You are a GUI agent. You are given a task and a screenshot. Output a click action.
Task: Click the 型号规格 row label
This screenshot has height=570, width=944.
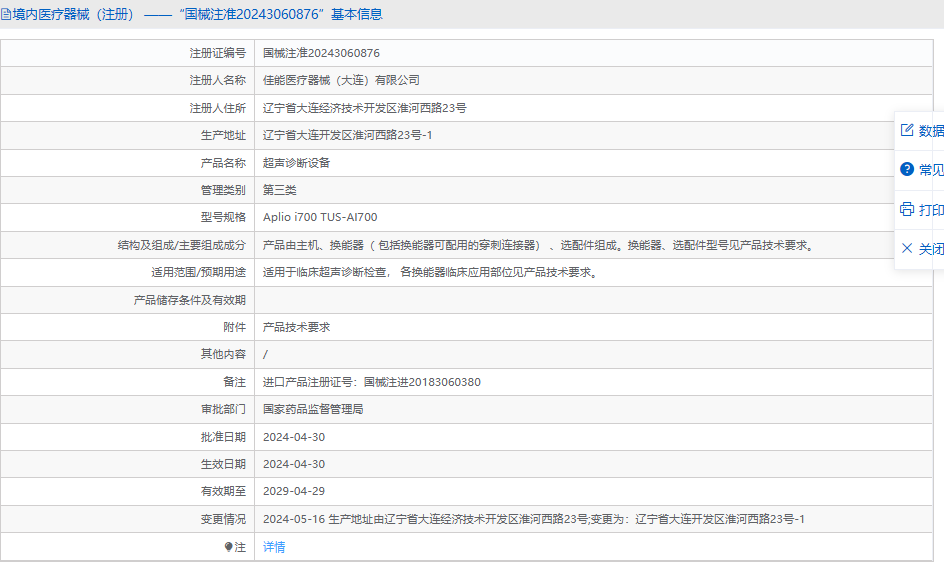(x=223, y=217)
